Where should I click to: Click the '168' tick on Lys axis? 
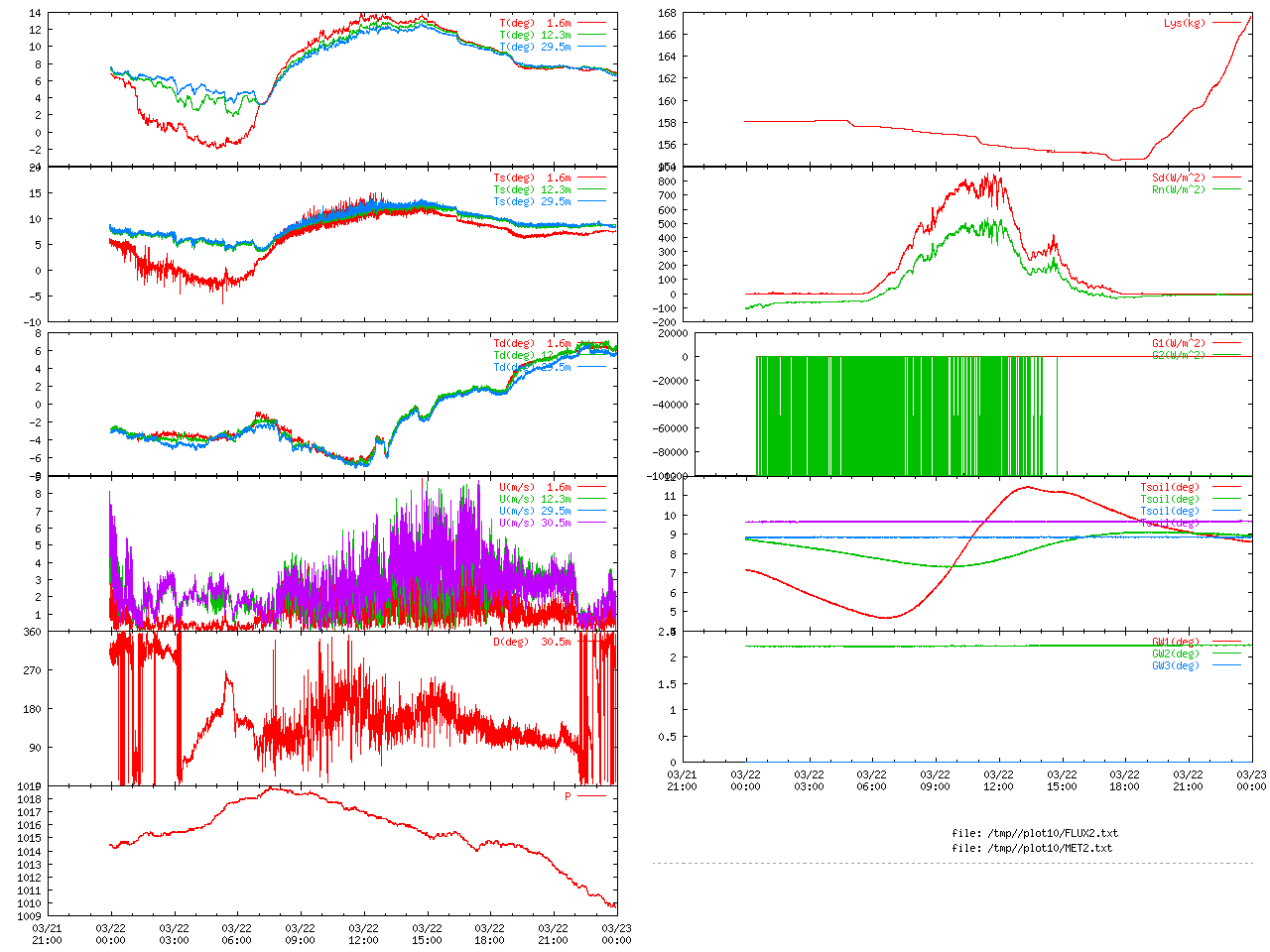click(x=667, y=14)
